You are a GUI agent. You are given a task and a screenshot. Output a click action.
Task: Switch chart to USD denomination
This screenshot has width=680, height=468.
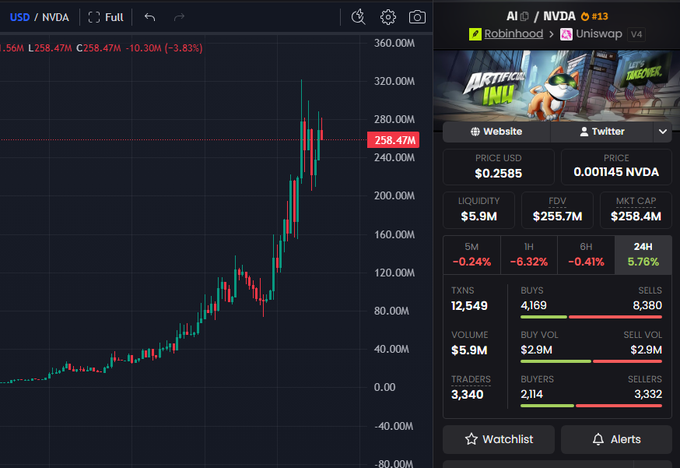click(x=20, y=17)
